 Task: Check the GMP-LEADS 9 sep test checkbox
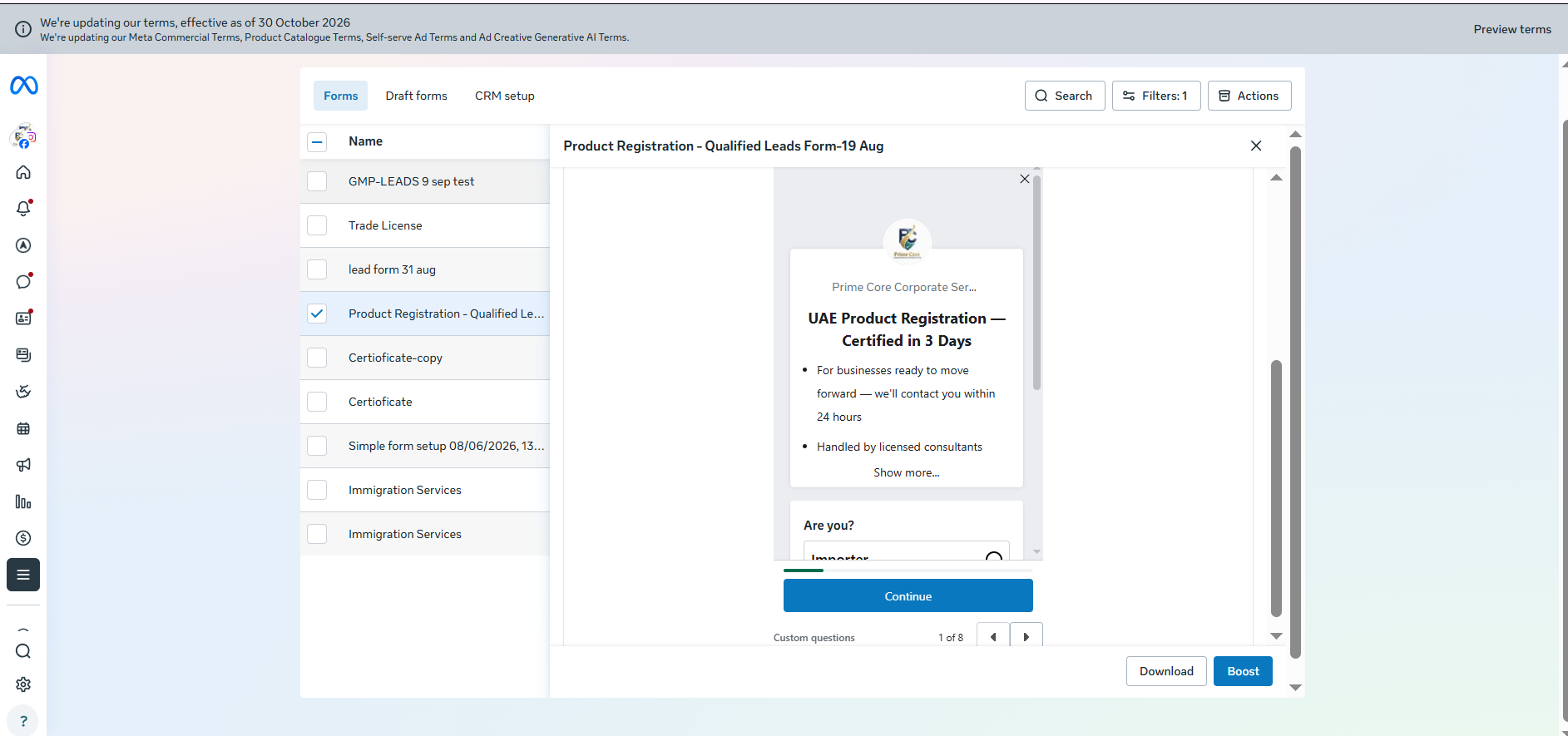317,181
